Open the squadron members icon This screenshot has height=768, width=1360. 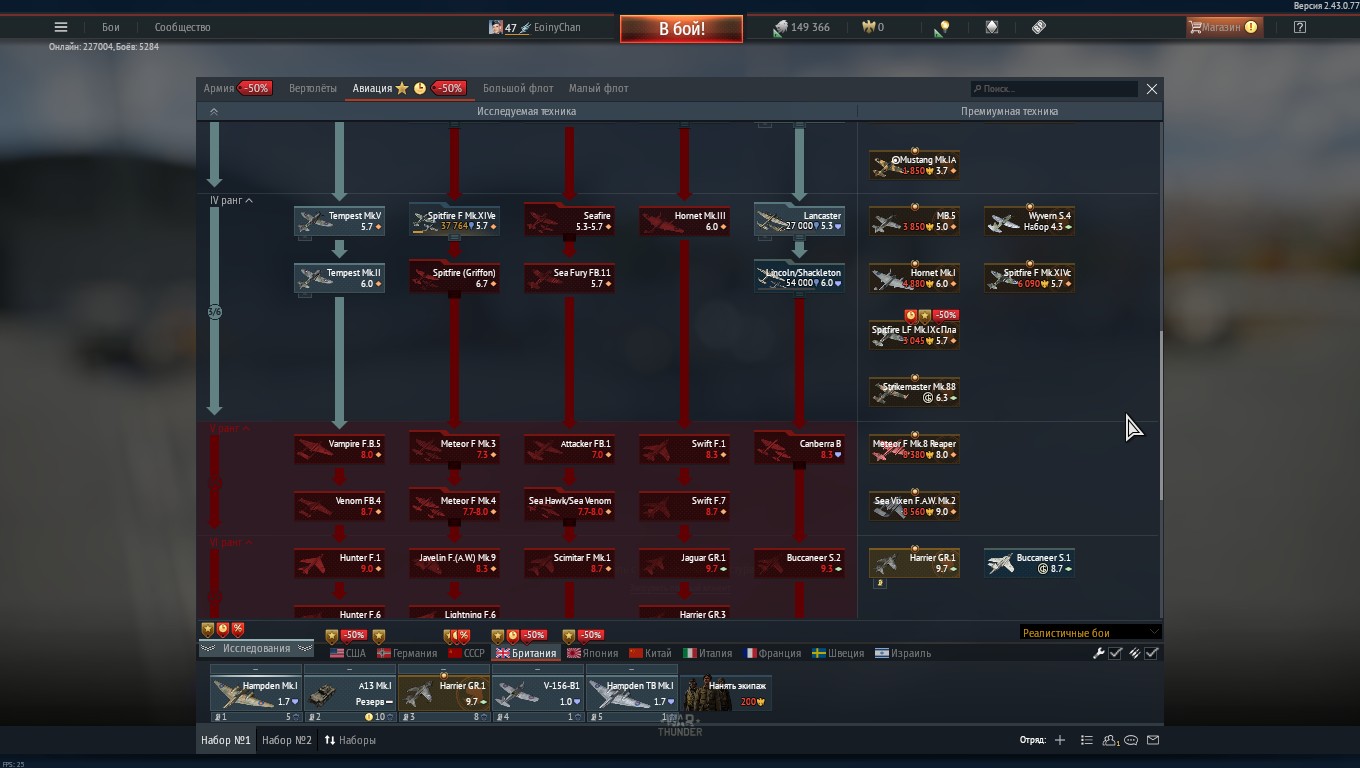pos(1110,741)
